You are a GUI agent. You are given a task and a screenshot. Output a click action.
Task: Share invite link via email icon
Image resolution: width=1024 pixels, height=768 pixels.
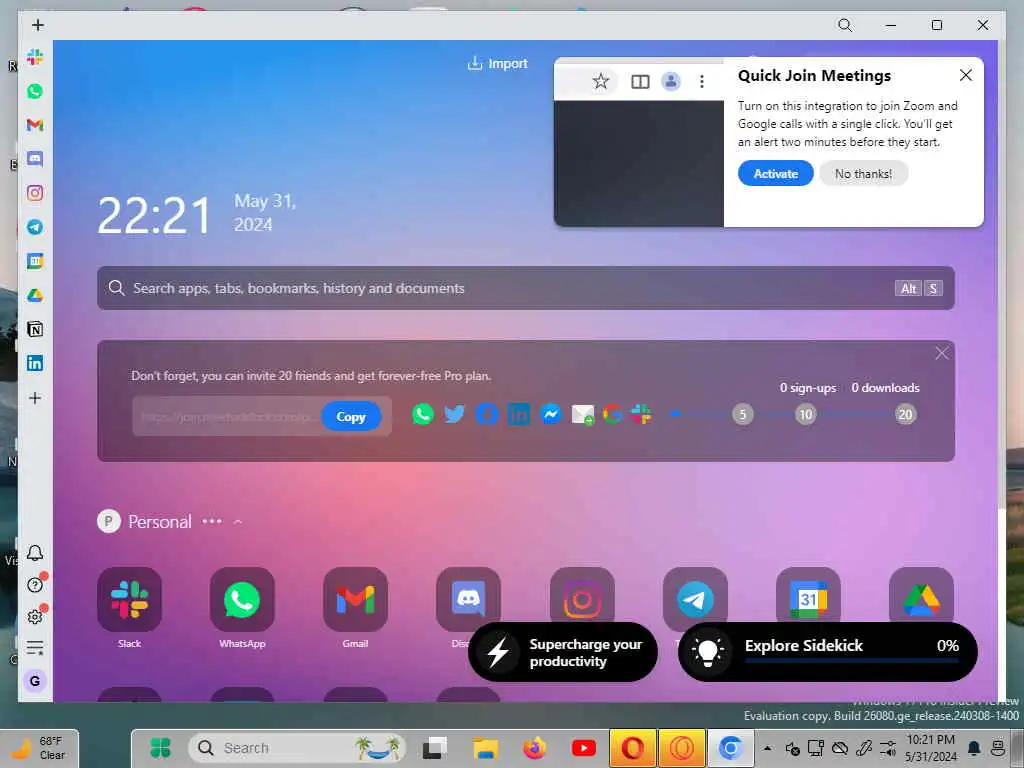[x=583, y=414]
